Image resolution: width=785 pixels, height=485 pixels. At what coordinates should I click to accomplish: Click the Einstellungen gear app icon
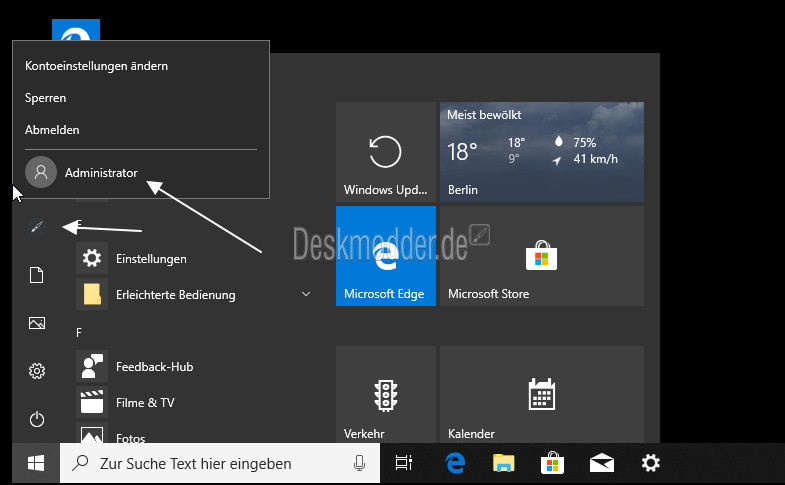(92, 258)
